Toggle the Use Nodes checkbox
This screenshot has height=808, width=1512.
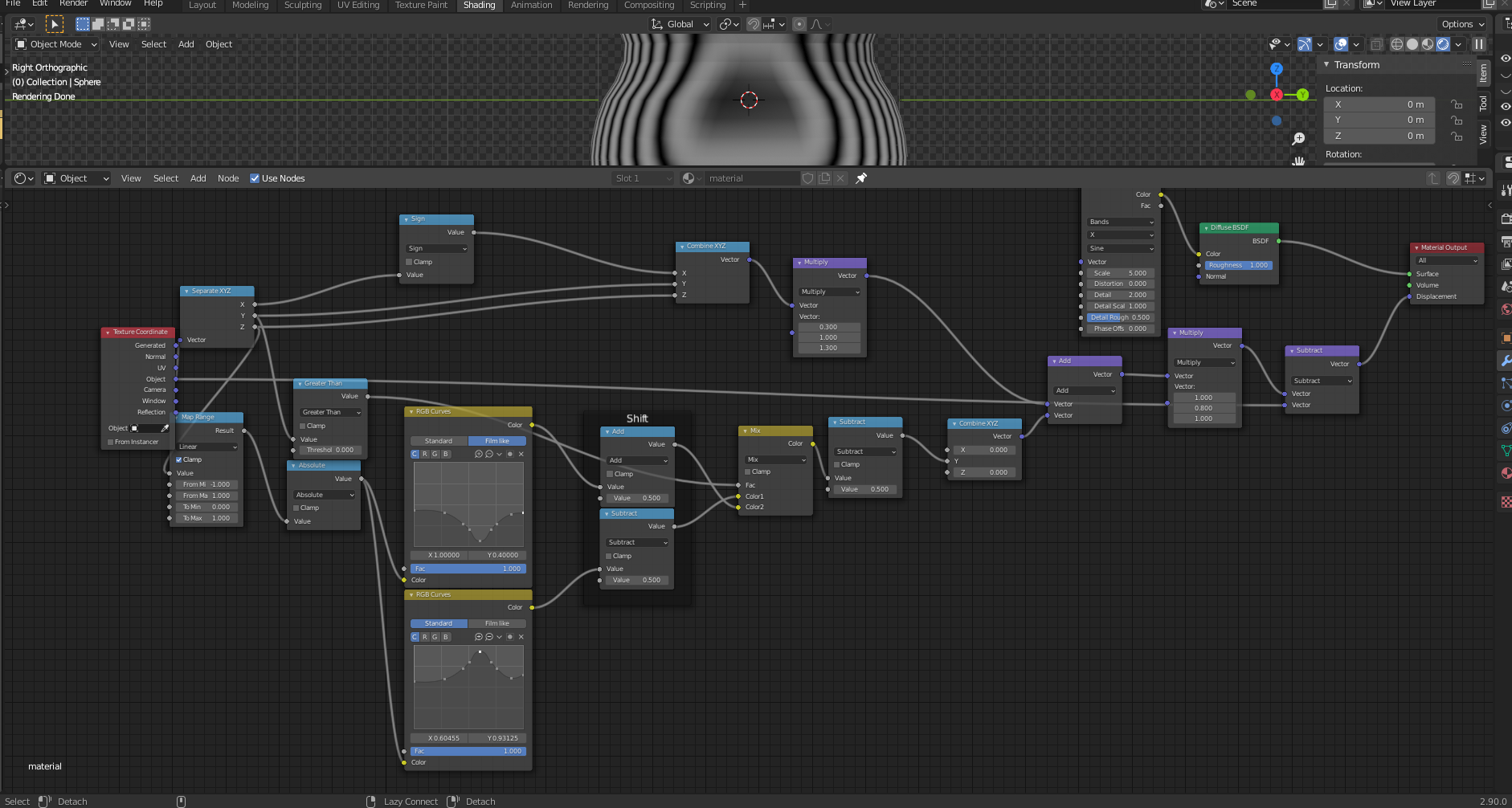pyautogui.click(x=255, y=178)
